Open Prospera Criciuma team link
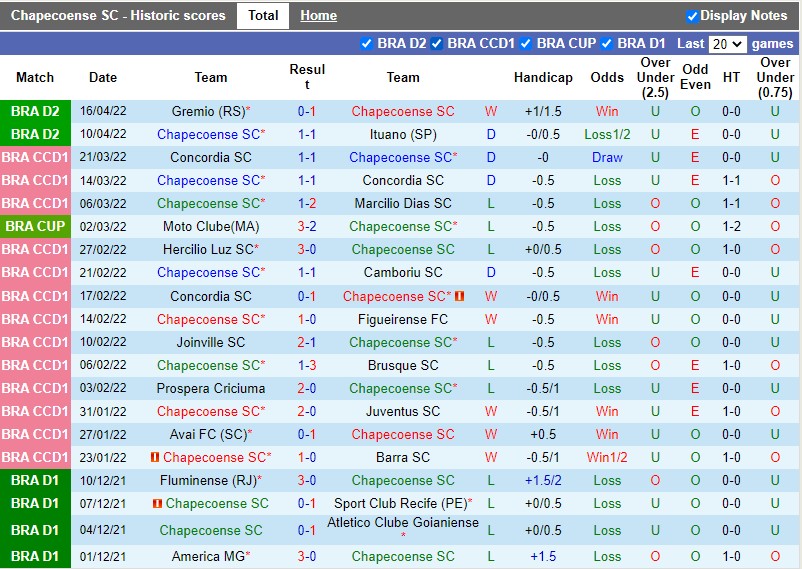Screen dimensions: 802x569 click(x=211, y=388)
